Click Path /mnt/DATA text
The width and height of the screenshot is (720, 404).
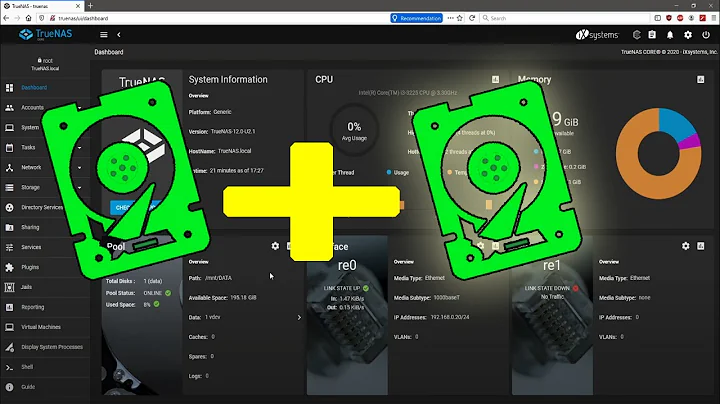point(210,278)
